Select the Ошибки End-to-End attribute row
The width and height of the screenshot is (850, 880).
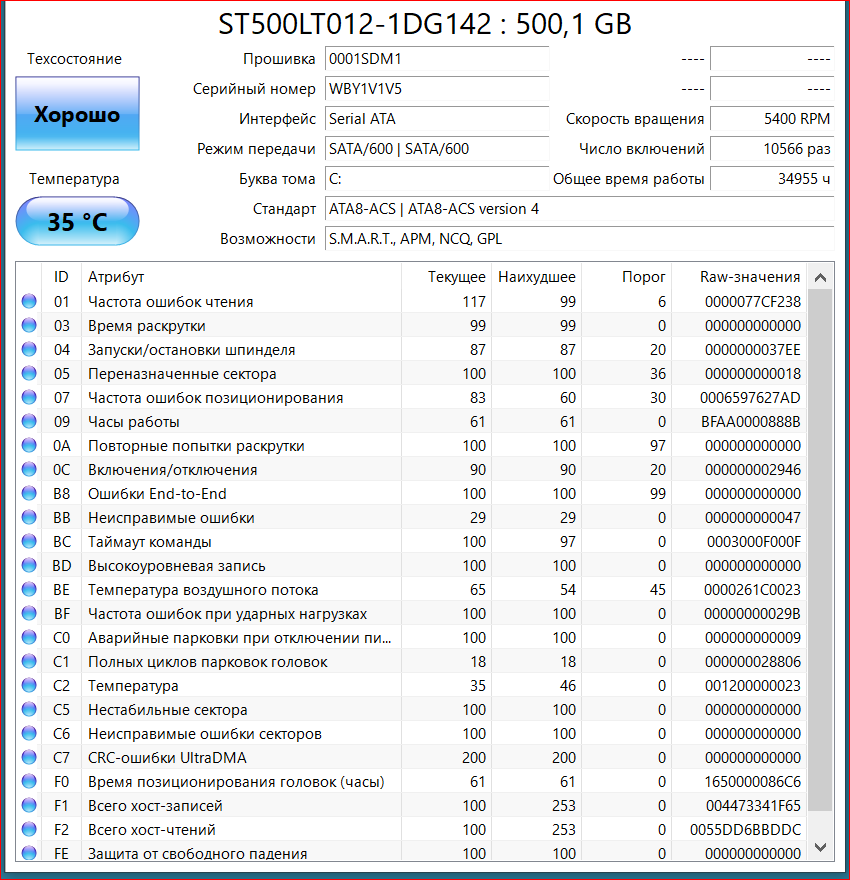(x=240, y=494)
